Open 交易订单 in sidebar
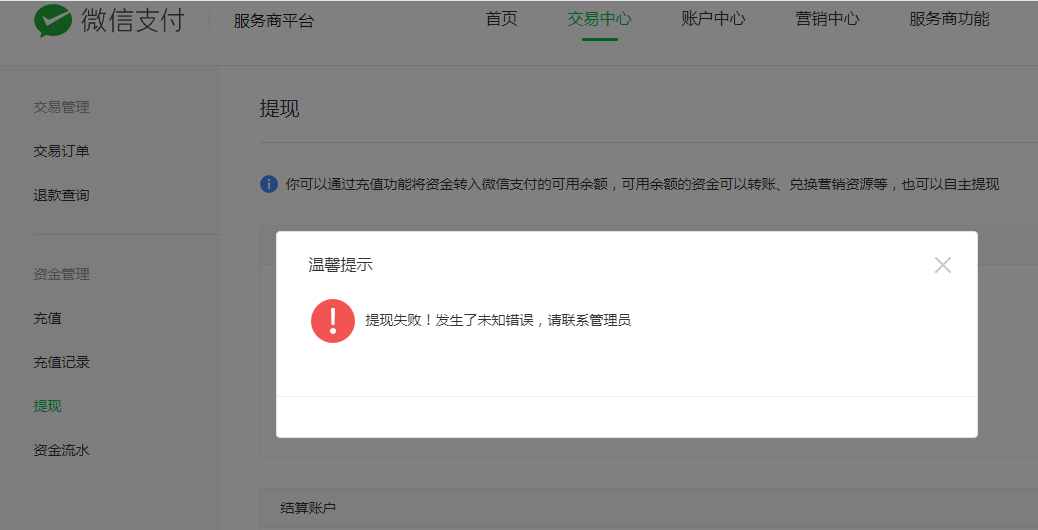Viewport: 1038px width, 530px height. tap(62, 152)
